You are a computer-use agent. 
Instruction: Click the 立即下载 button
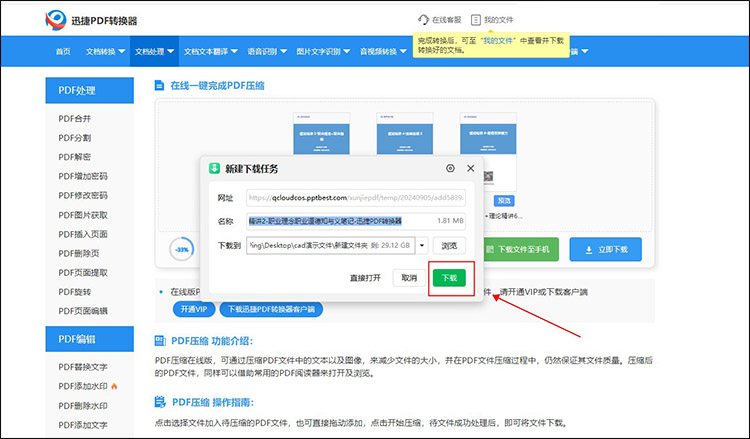tap(606, 249)
